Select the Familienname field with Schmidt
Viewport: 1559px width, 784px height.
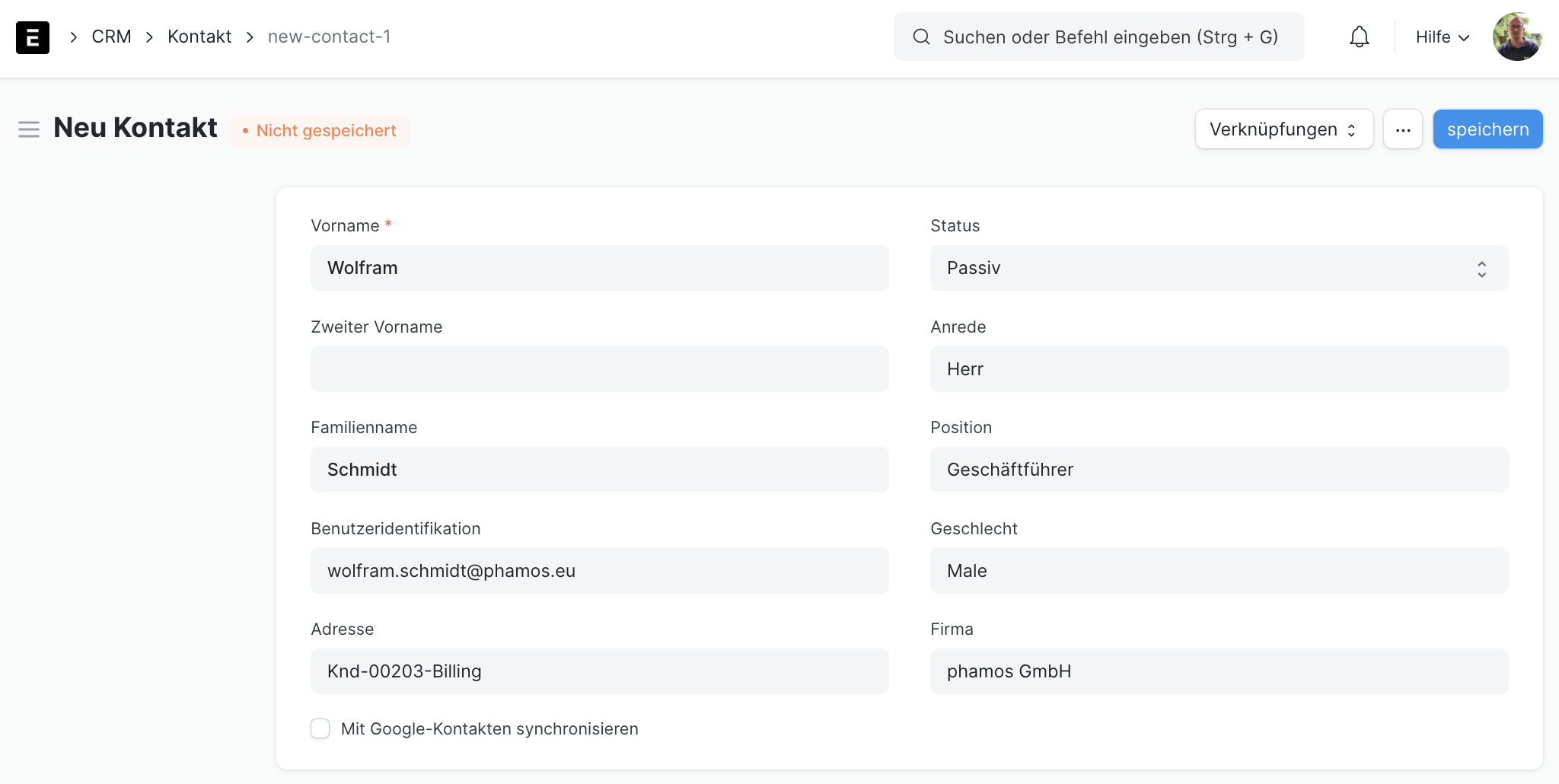click(x=599, y=470)
